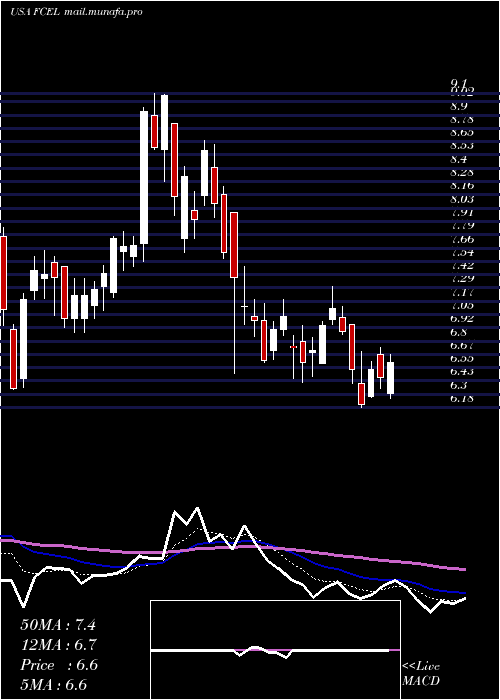Click the 7.42 price axis label
500x700 pixels.
tap(462, 265)
